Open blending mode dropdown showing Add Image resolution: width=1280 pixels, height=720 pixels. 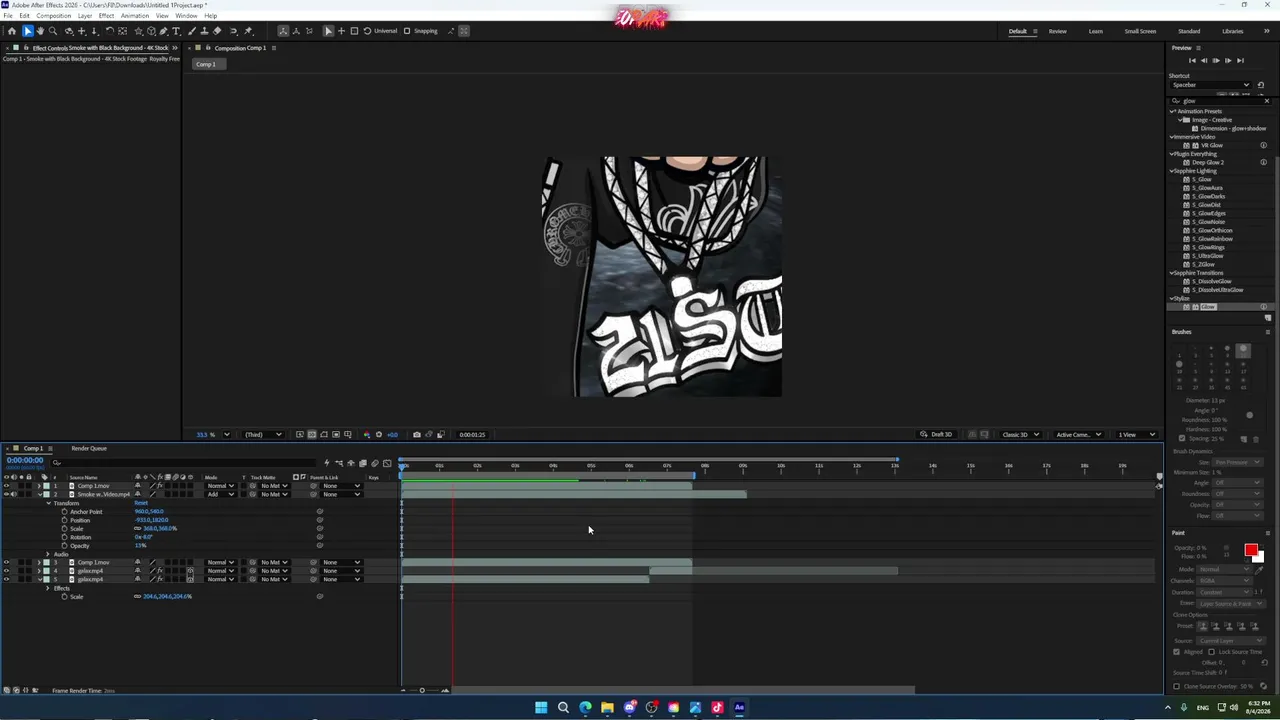coord(219,494)
